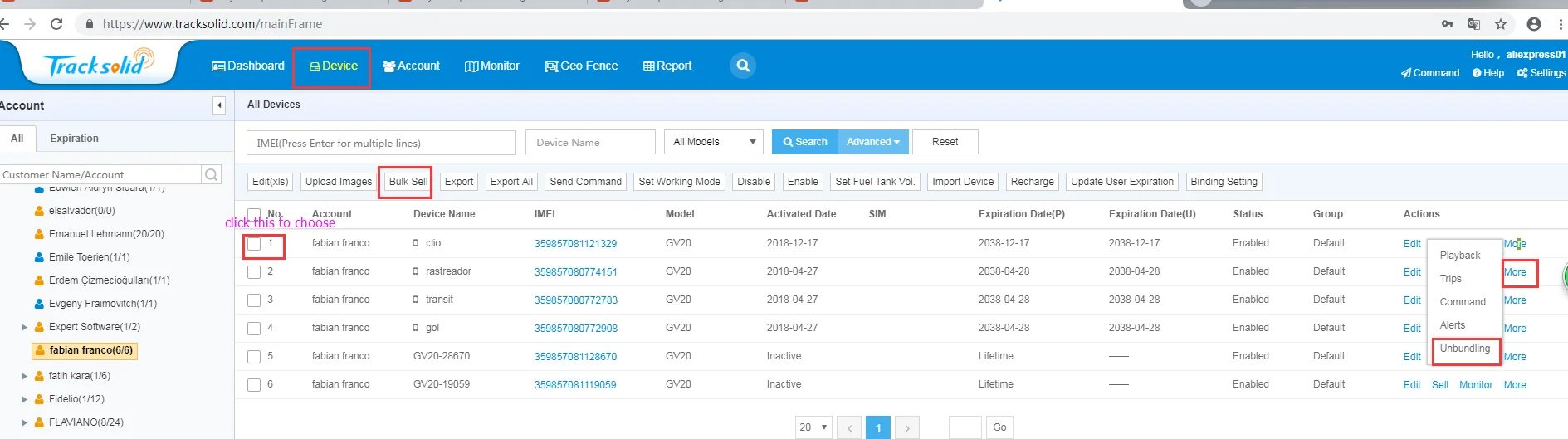Click the browser translate page icon

tap(1474, 24)
